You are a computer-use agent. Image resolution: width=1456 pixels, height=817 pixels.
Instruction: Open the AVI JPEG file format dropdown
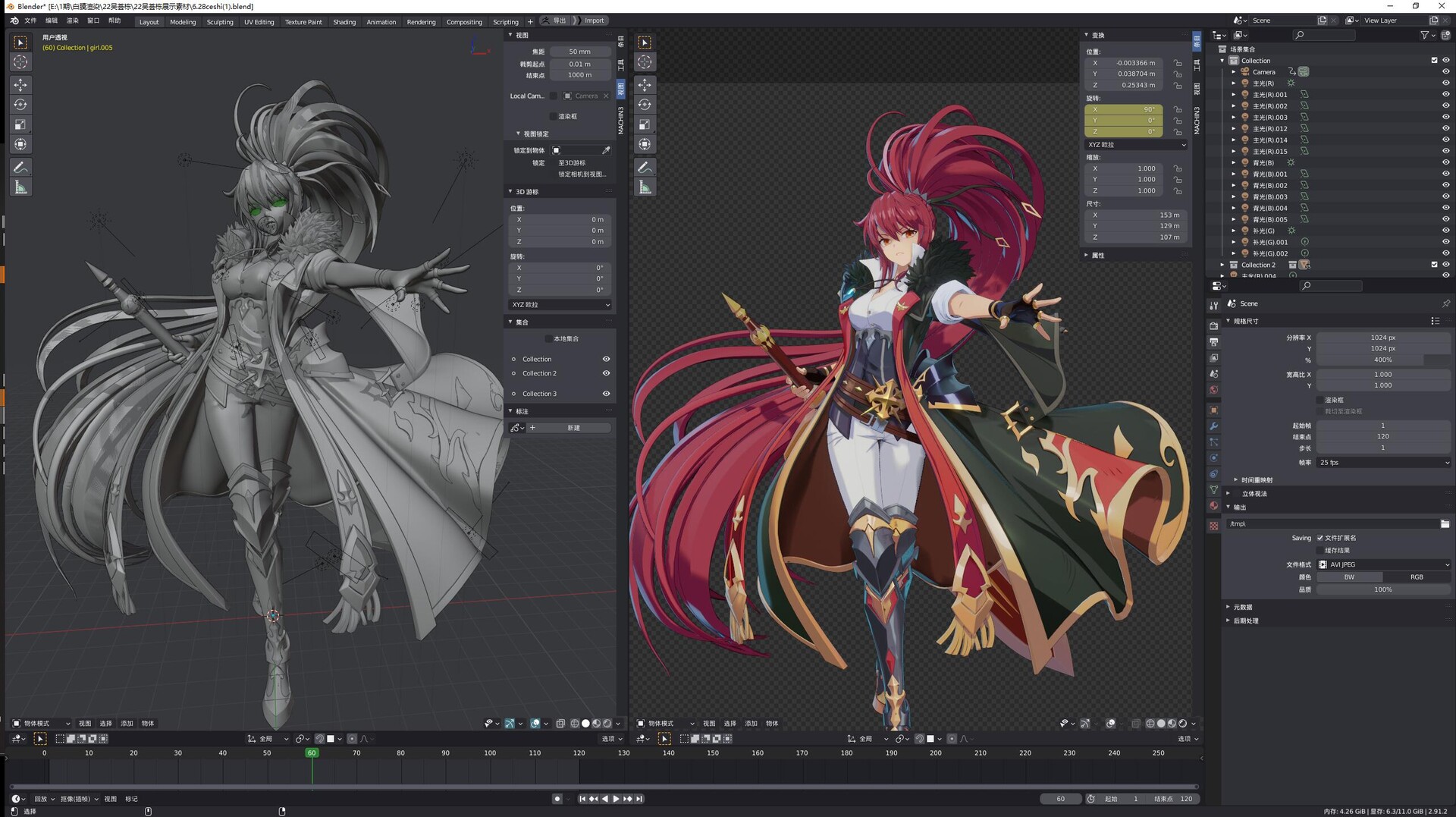tap(1384, 564)
